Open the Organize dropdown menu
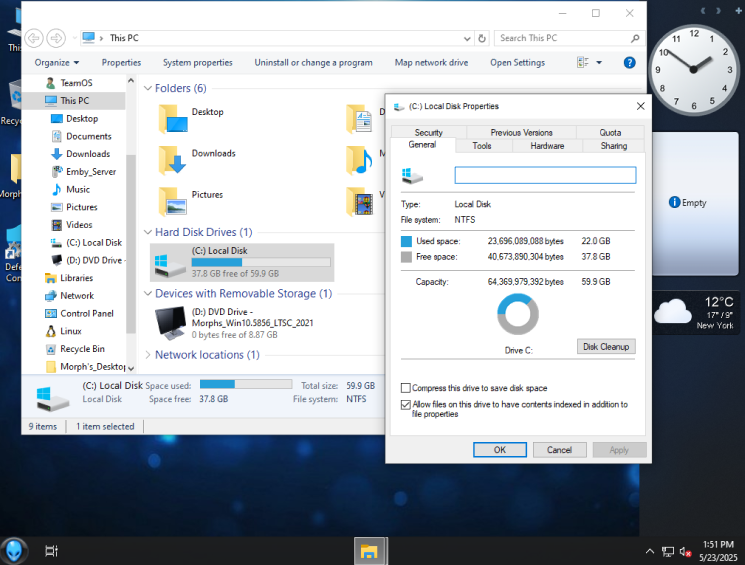Image resolution: width=745 pixels, height=565 pixels. click(57, 63)
